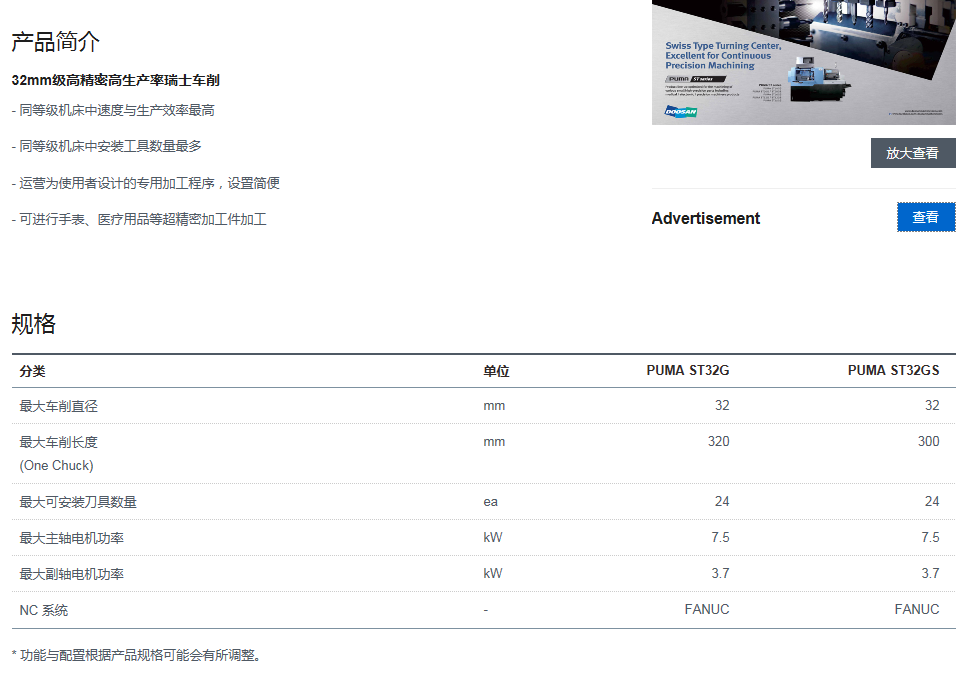Select the NC 系统 row label
Screen dimensions: 964x679
pos(44,610)
